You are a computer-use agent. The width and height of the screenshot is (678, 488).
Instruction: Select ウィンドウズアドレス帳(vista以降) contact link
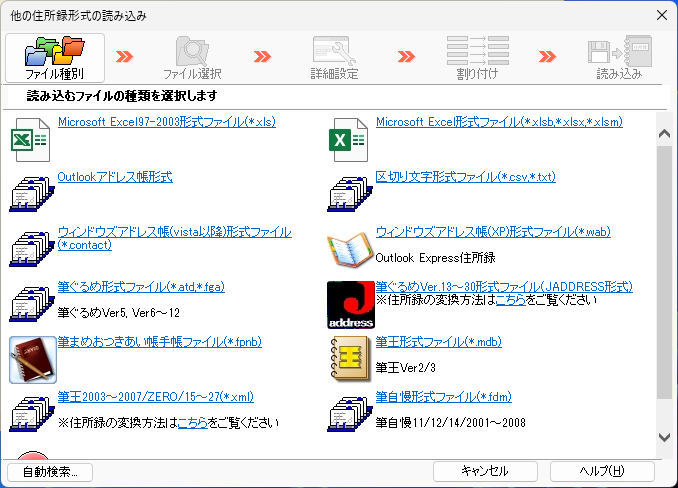click(175, 238)
